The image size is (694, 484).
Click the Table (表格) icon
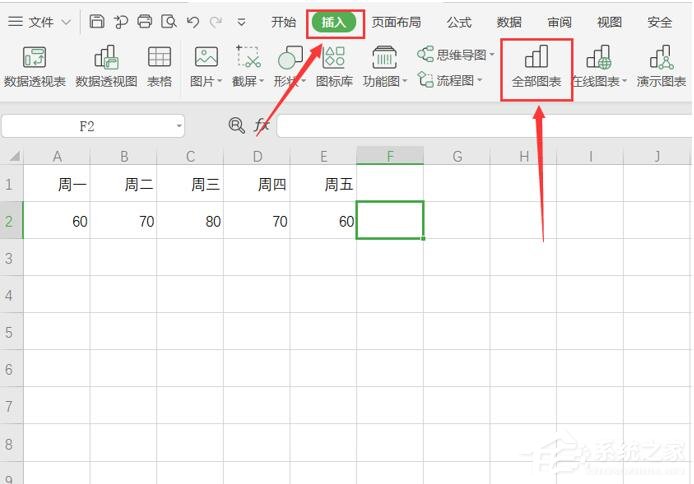pos(159,67)
